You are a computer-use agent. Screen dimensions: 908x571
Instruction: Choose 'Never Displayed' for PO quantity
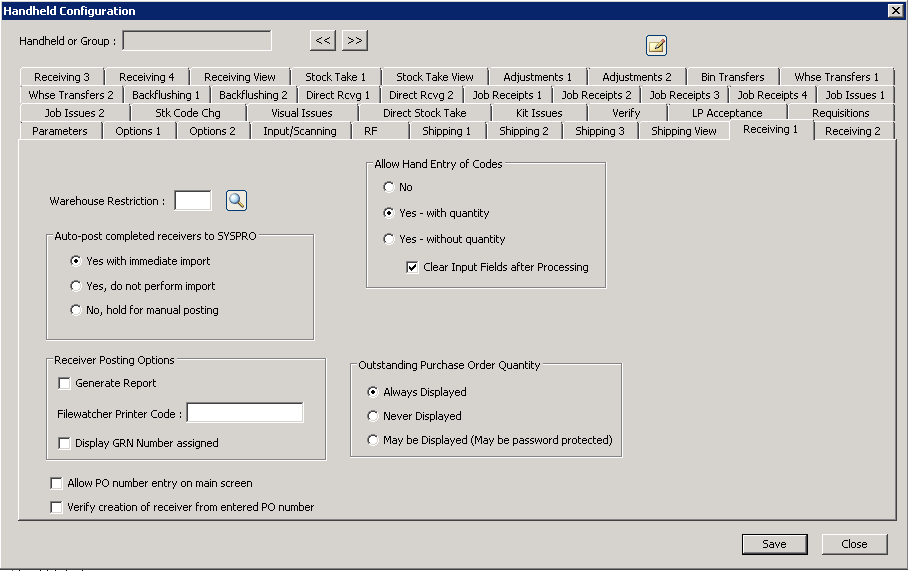[374, 416]
